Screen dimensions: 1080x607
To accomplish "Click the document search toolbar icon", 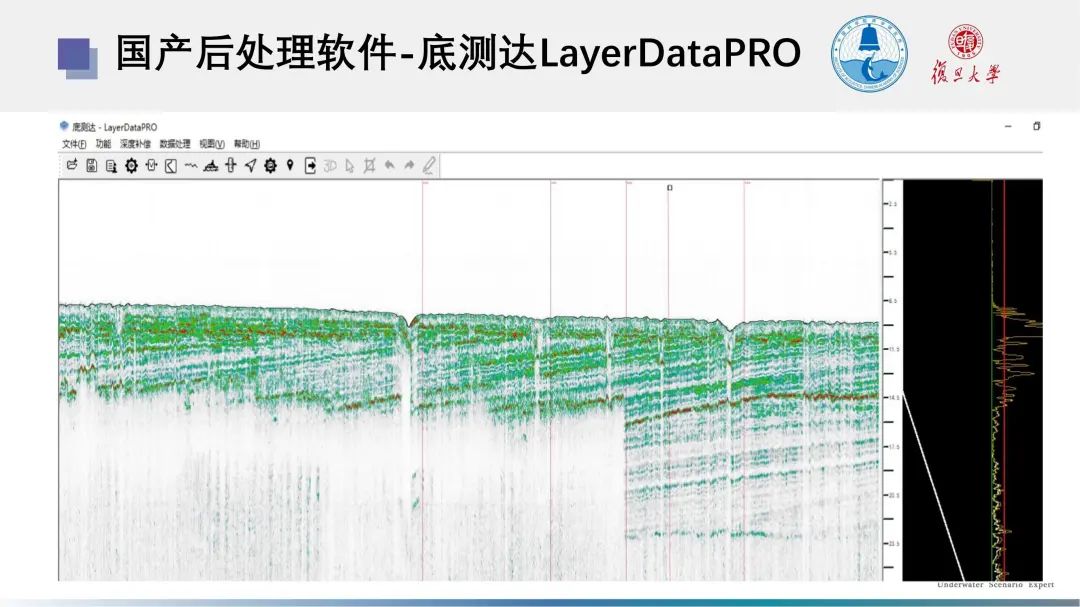I will click(x=111, y=166).
